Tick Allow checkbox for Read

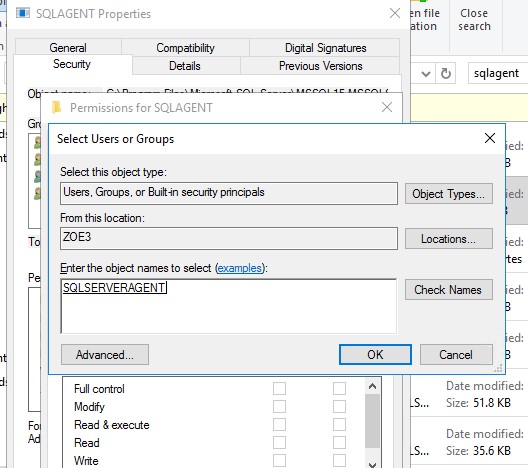pos(279,443)
